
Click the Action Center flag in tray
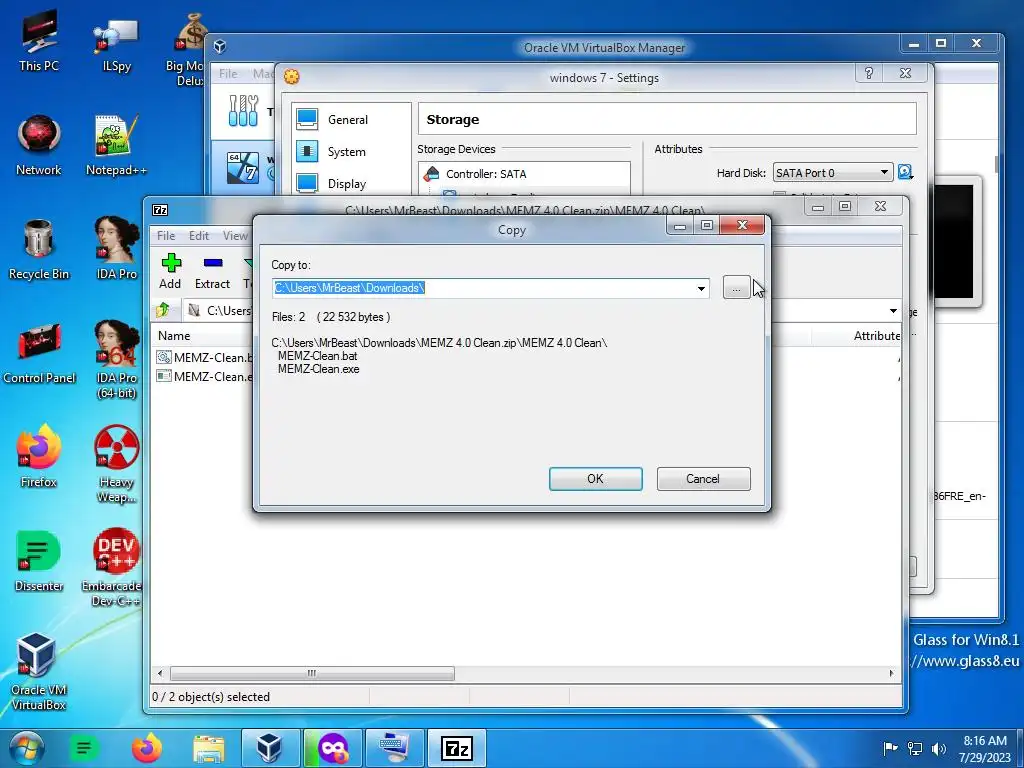pyautogui.click(x=890, y=749)
